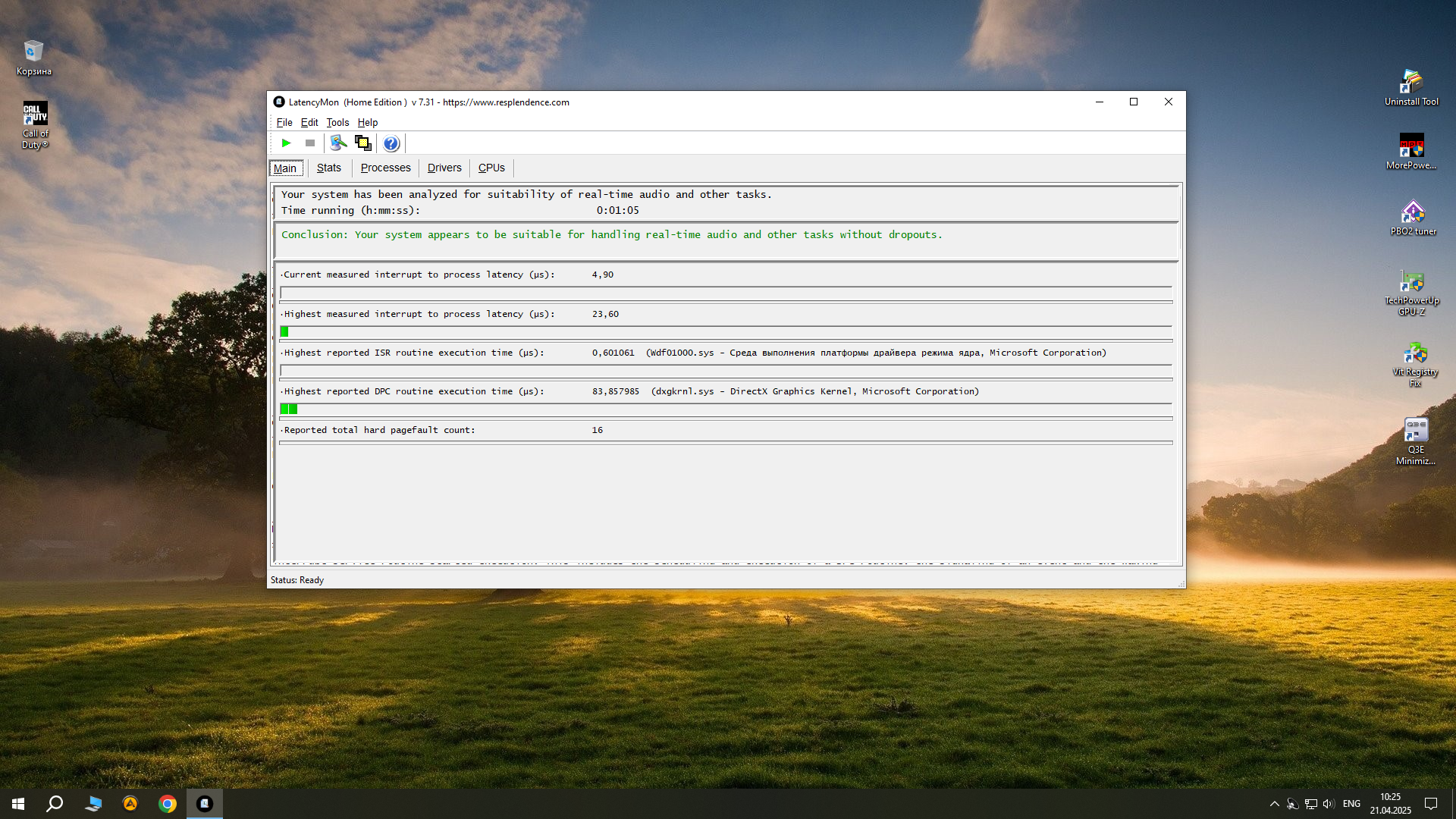Click the Google Chrome taskbar icon
The width and height of the screenshot is (1456, 819).
click(168, 804)
